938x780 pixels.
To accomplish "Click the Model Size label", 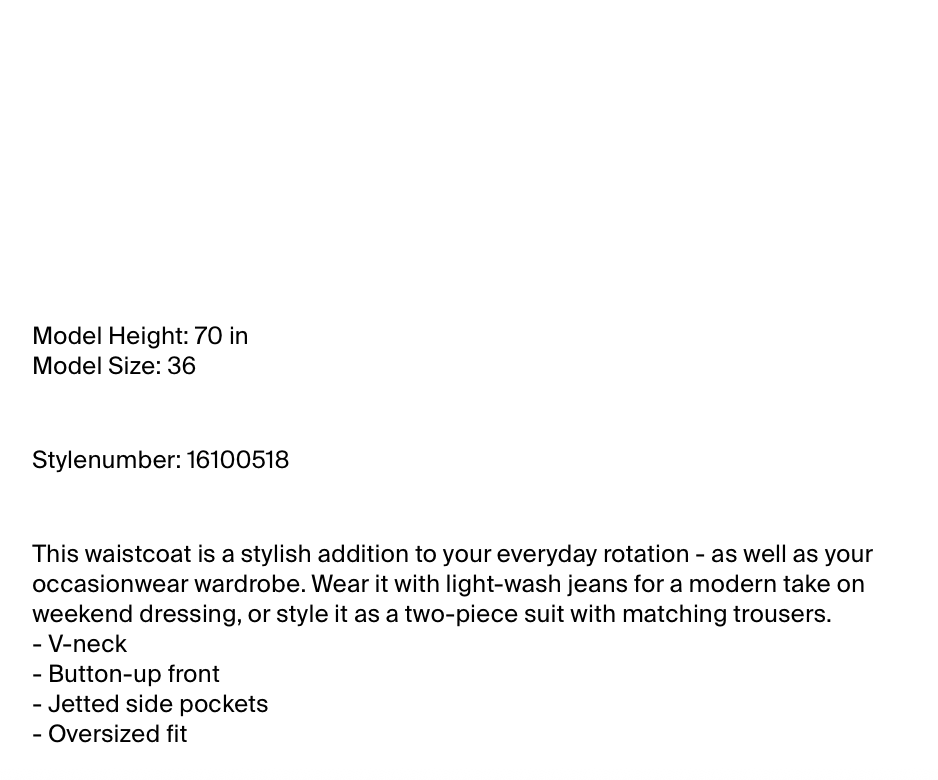I will tap(95, 366).
